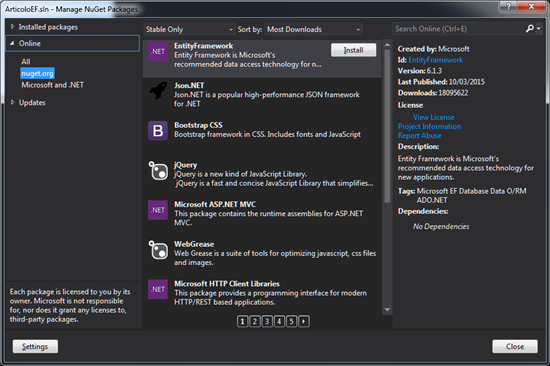The height and width of the screenshot is (366, 550).
Task: Select the Bootstrap CSS package icon
Action: coord(158,131)
